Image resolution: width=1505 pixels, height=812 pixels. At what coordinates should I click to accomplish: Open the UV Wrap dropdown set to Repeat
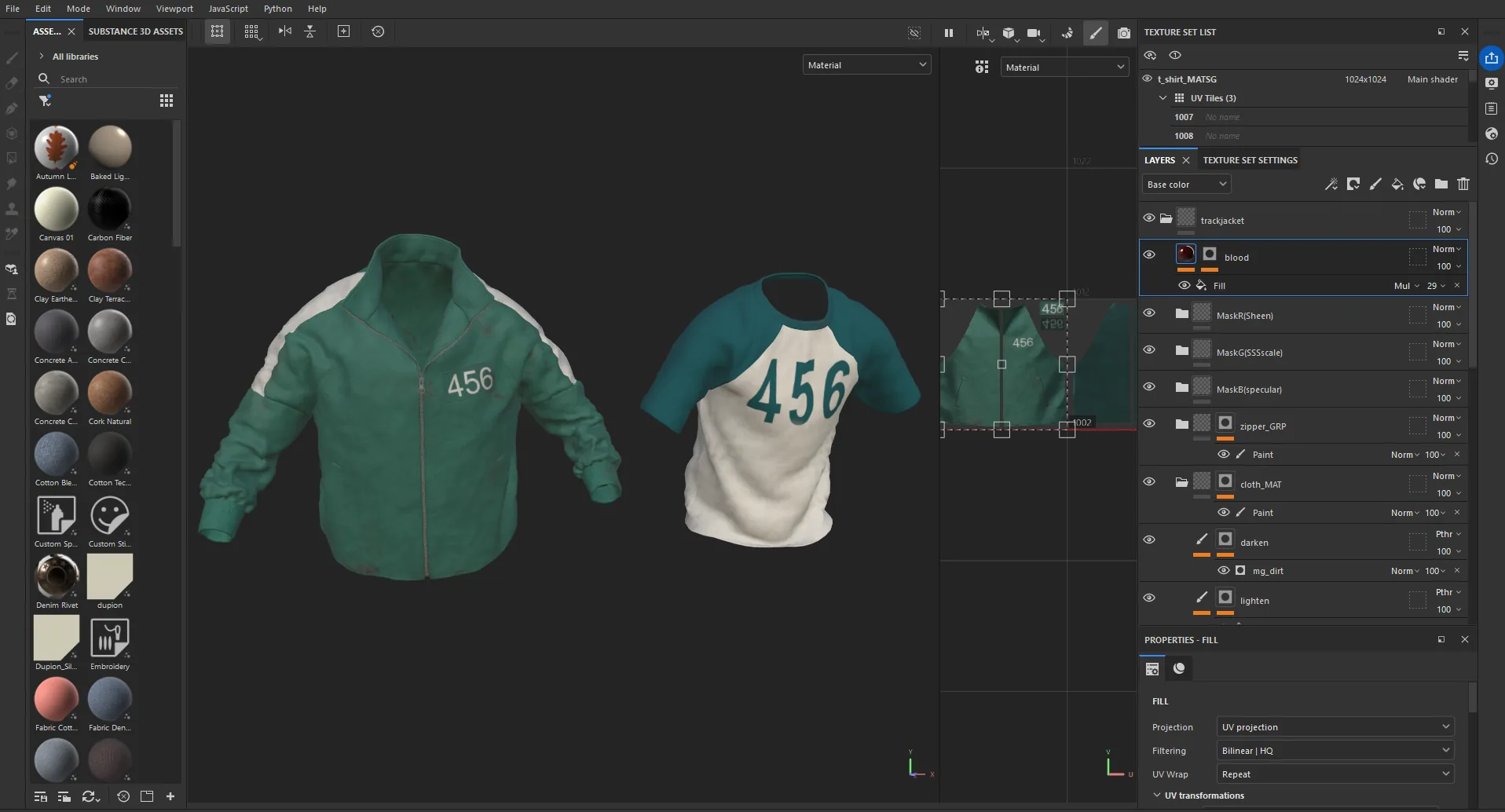click(x=1335, y=774)
